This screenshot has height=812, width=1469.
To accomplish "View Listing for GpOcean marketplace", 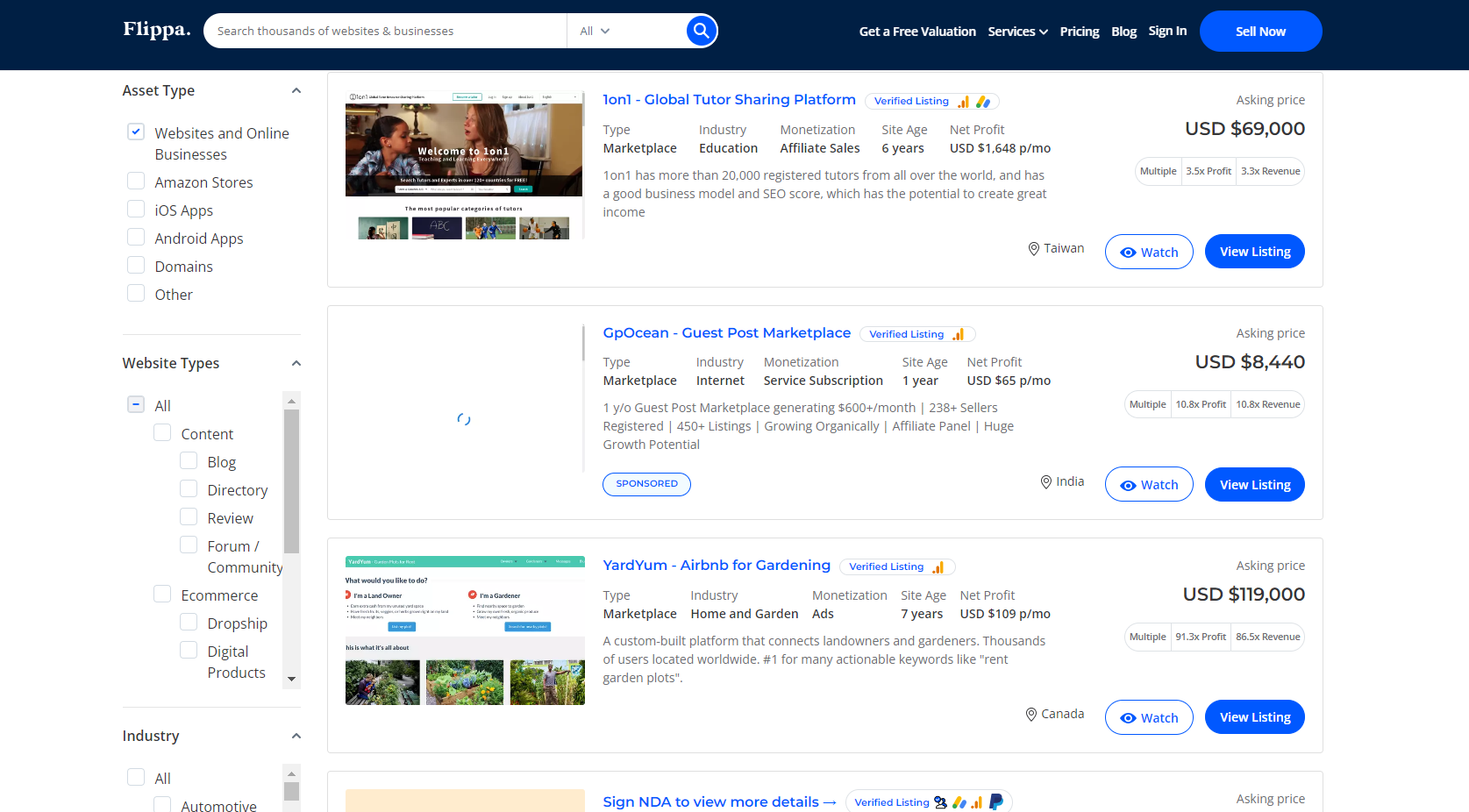I will tap(1255, 484).
